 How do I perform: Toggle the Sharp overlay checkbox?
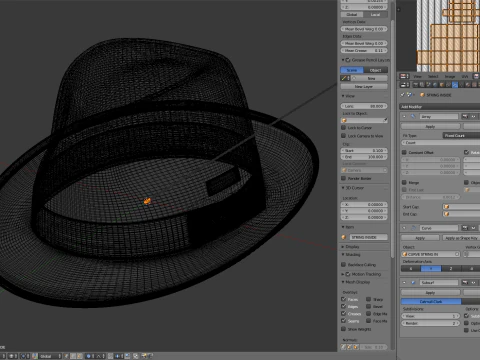(369, 299)
